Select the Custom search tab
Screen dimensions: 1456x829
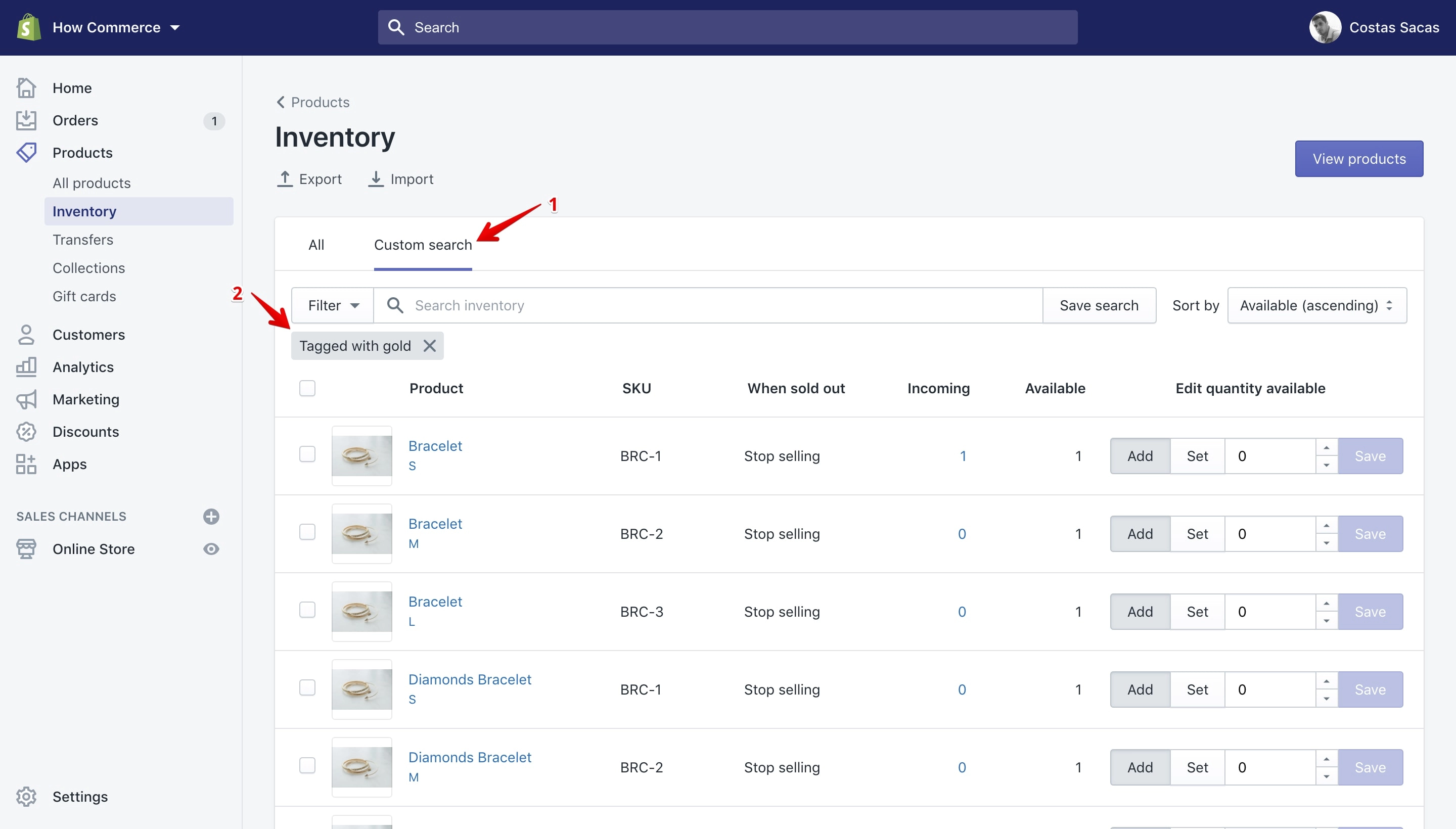423,245
